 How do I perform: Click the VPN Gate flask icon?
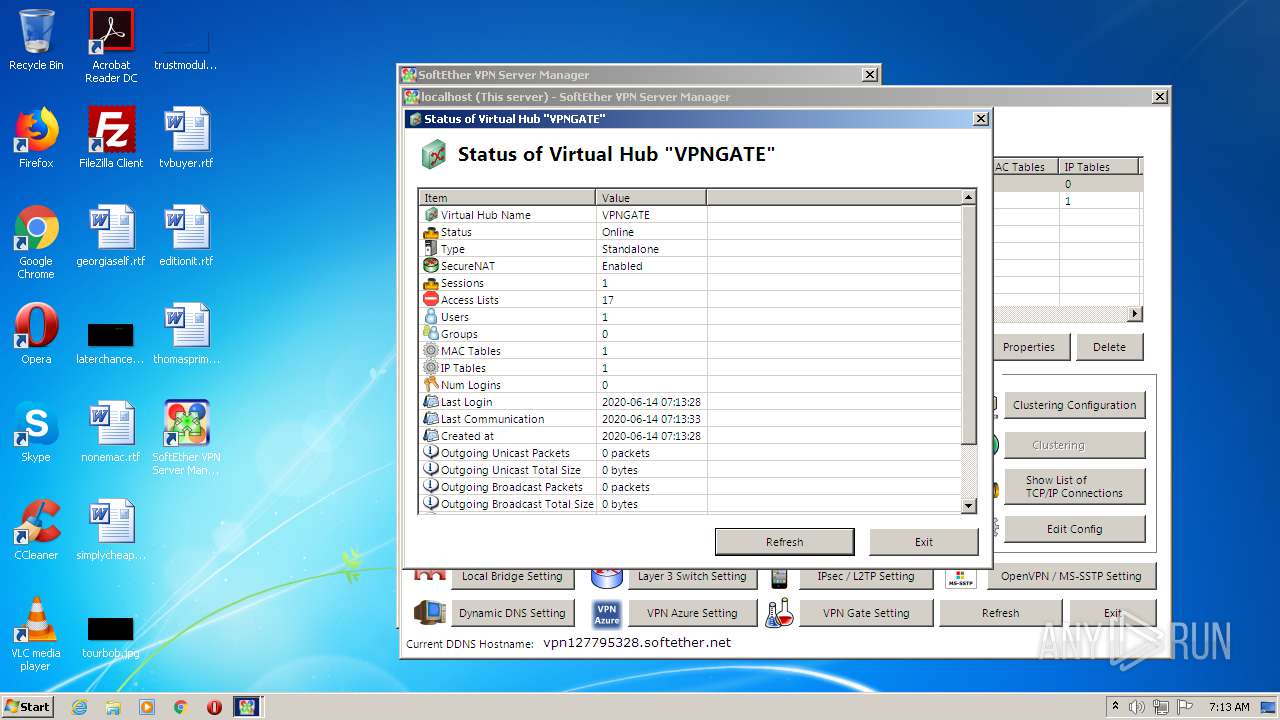(780, 612)
